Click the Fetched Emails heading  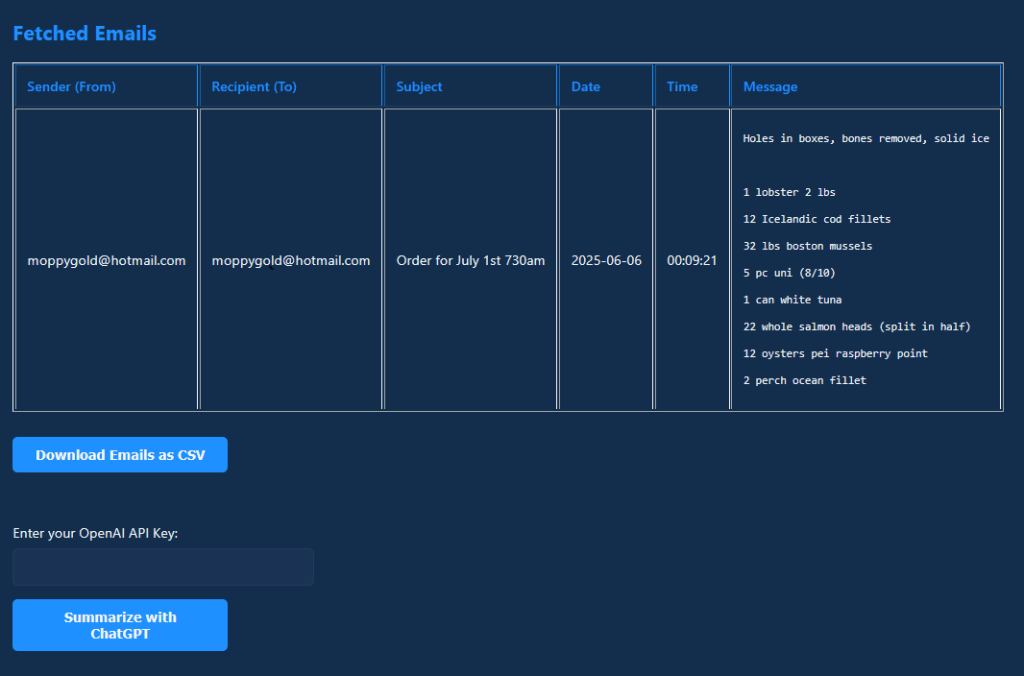85,33
